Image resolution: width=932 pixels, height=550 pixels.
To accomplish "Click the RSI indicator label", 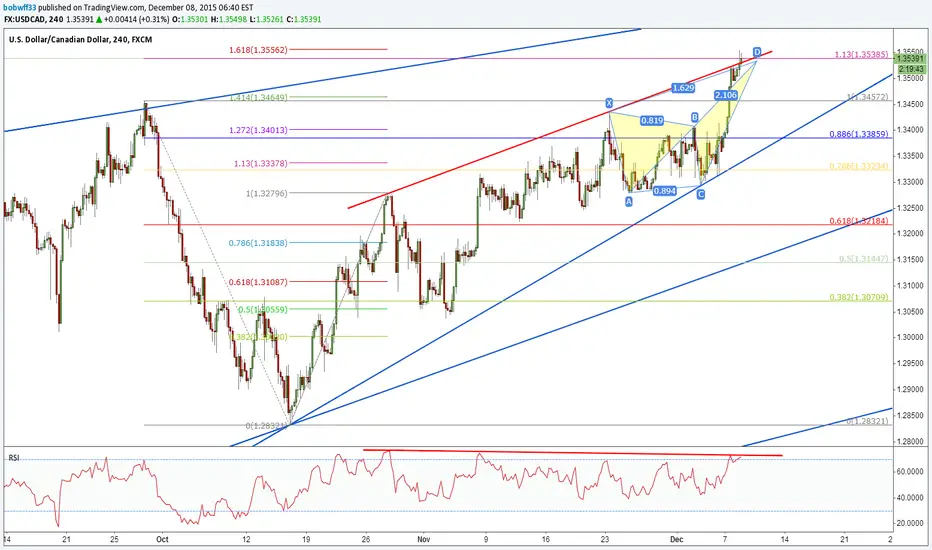I will [14, 458].
